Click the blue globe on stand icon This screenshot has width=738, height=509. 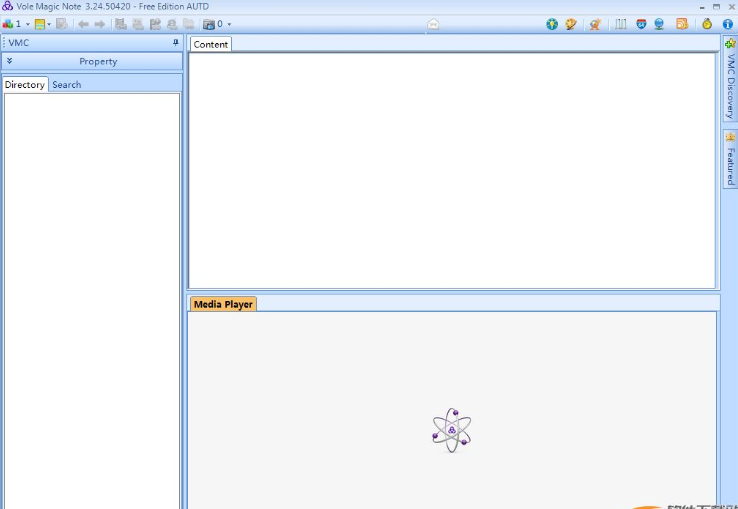tap(659, 24)
